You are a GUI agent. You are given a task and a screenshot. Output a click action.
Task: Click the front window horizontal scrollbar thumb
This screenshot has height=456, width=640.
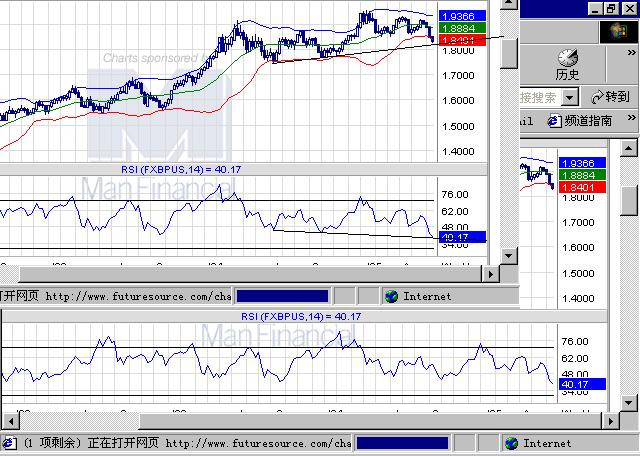250,274
